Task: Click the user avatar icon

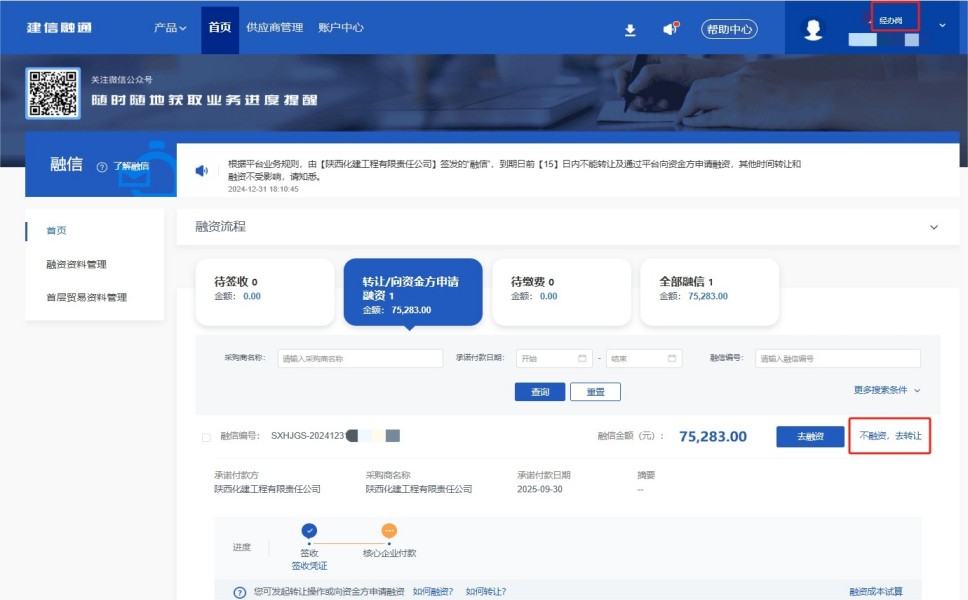Action: pos(813,30)
